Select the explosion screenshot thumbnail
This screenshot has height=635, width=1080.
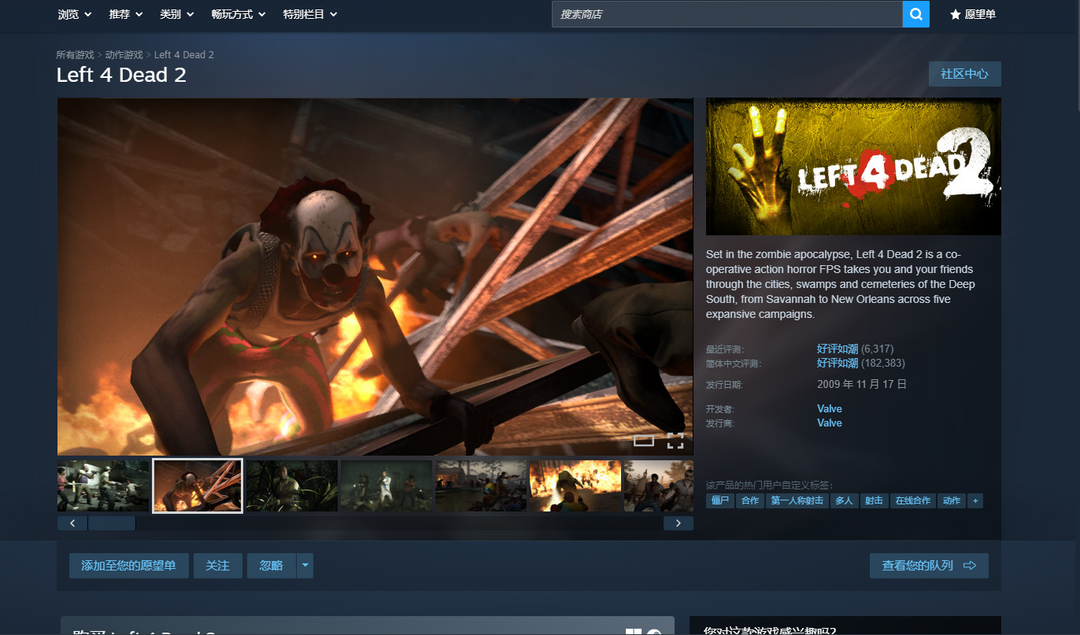(575, 485)
